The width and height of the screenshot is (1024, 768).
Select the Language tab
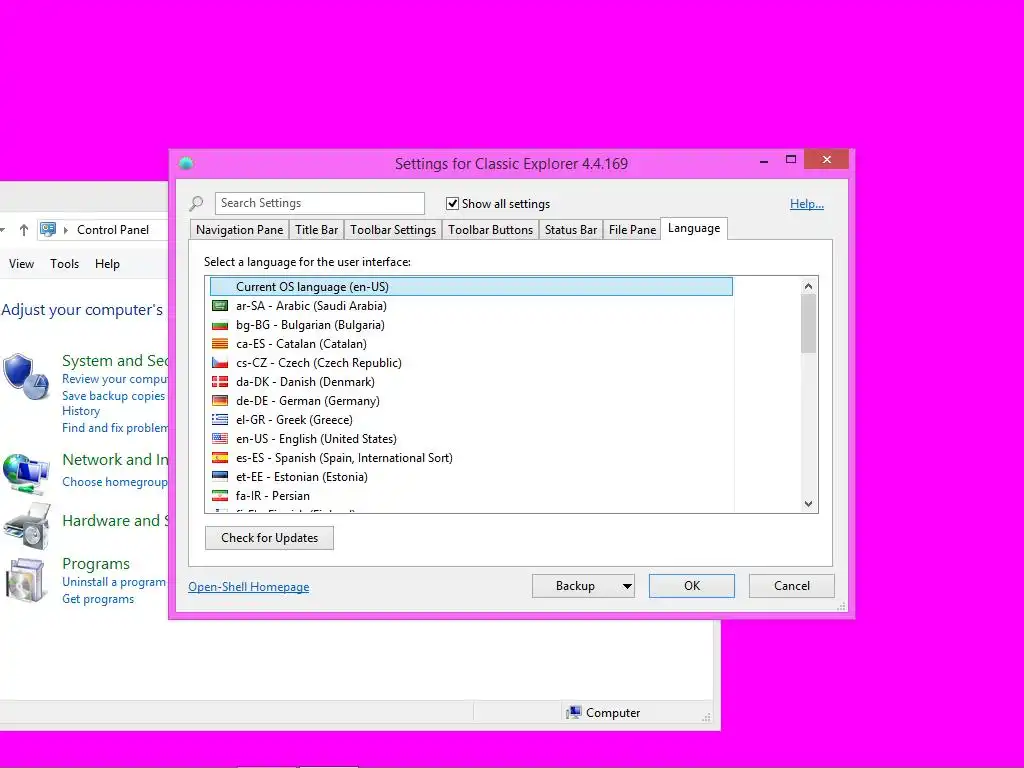[x=694, y=228]
